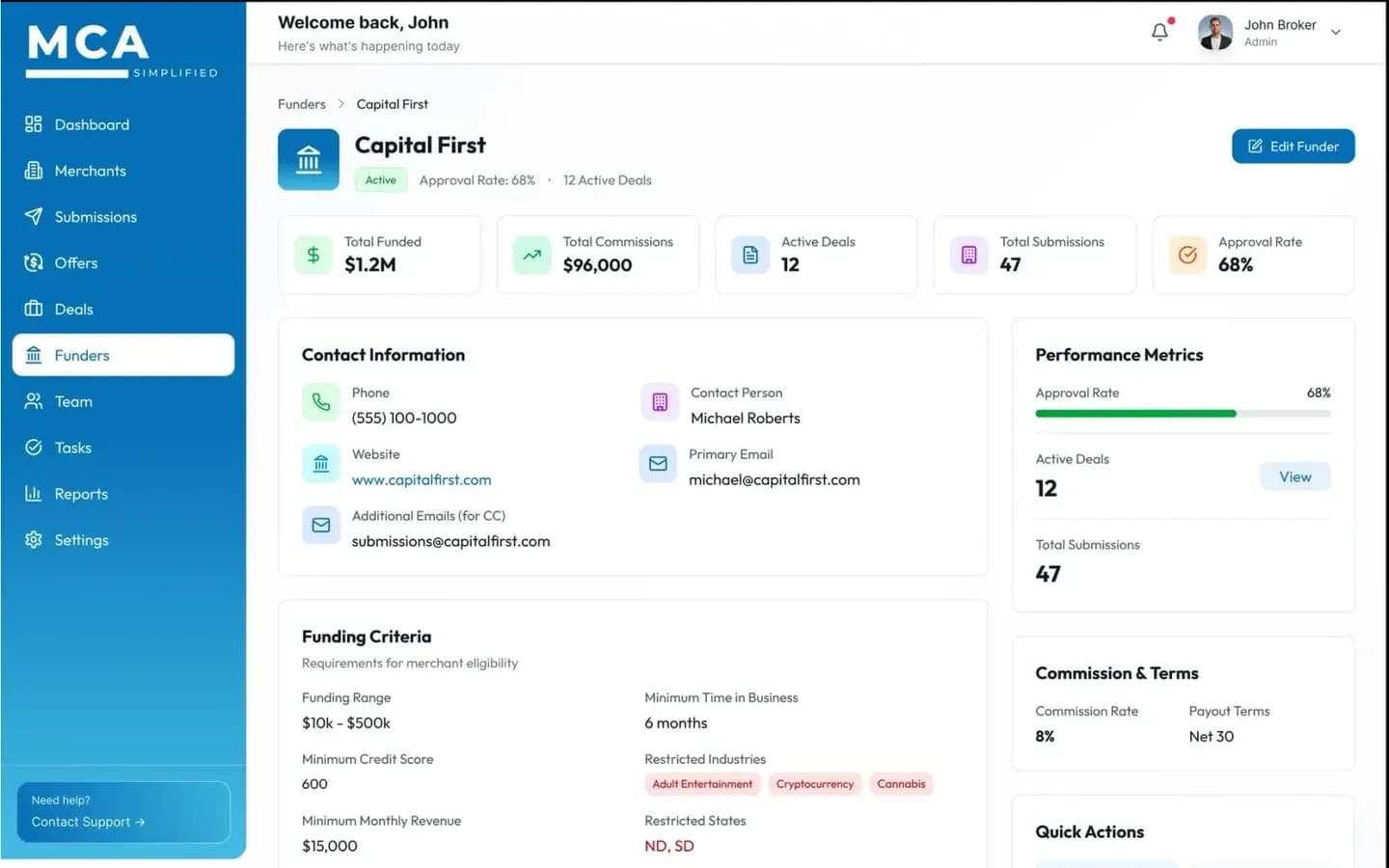Screen dimensions: 1389x868
Task: Open the notifications bell icon
Action: point(1160,32)
